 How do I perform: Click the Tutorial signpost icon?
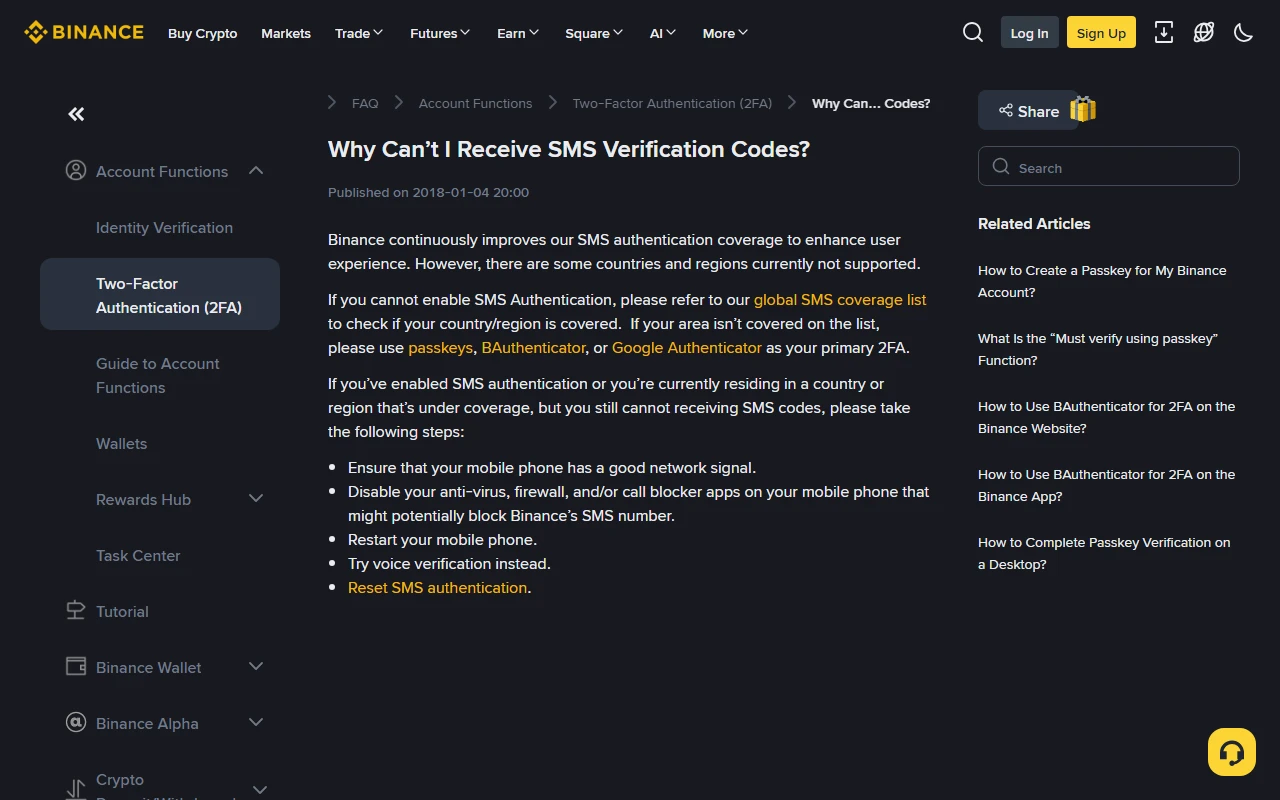(x=76, y=610)
